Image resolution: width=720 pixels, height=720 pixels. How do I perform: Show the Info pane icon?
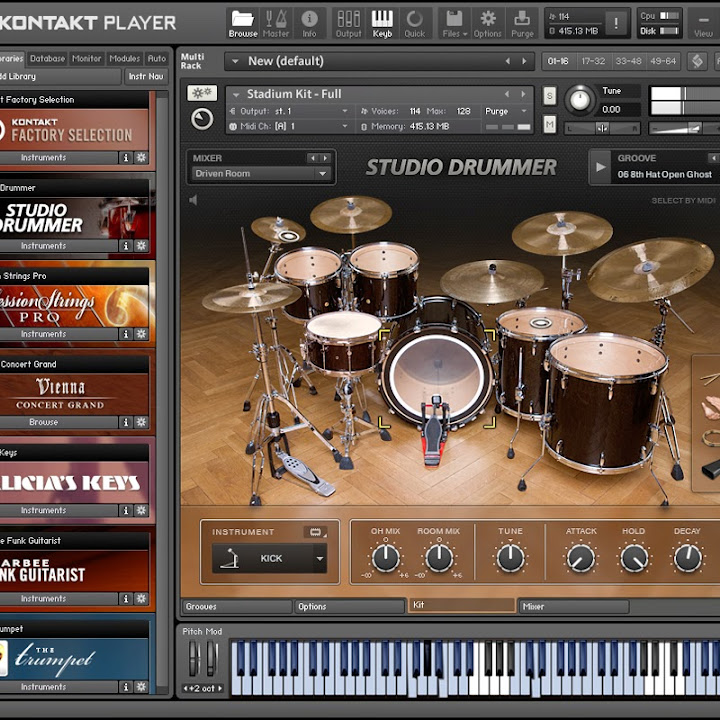[309, 23]
